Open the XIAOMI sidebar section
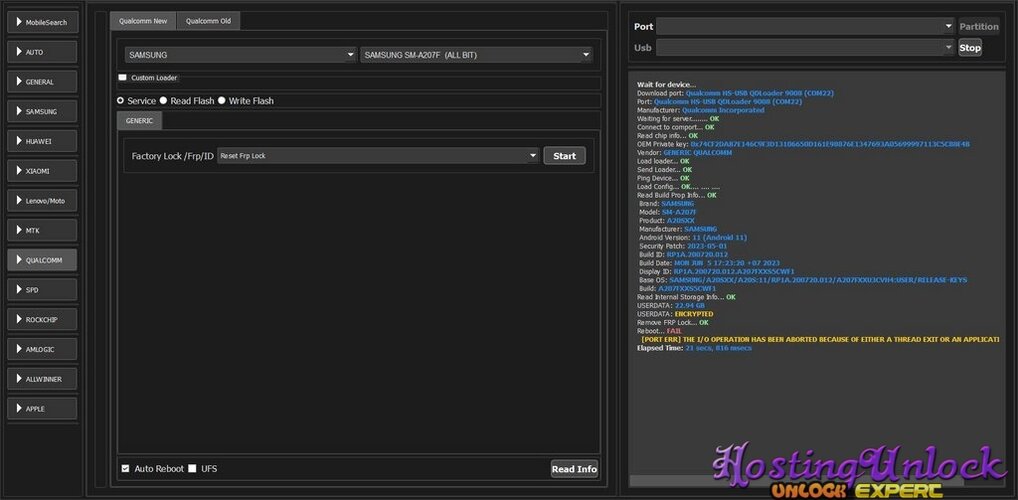1018x500 pixels. coord(42,171)
